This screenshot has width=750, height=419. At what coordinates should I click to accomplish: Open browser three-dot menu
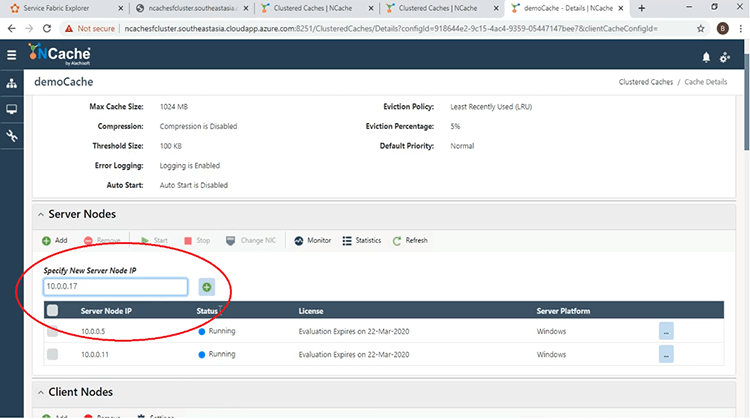[740, 29]
